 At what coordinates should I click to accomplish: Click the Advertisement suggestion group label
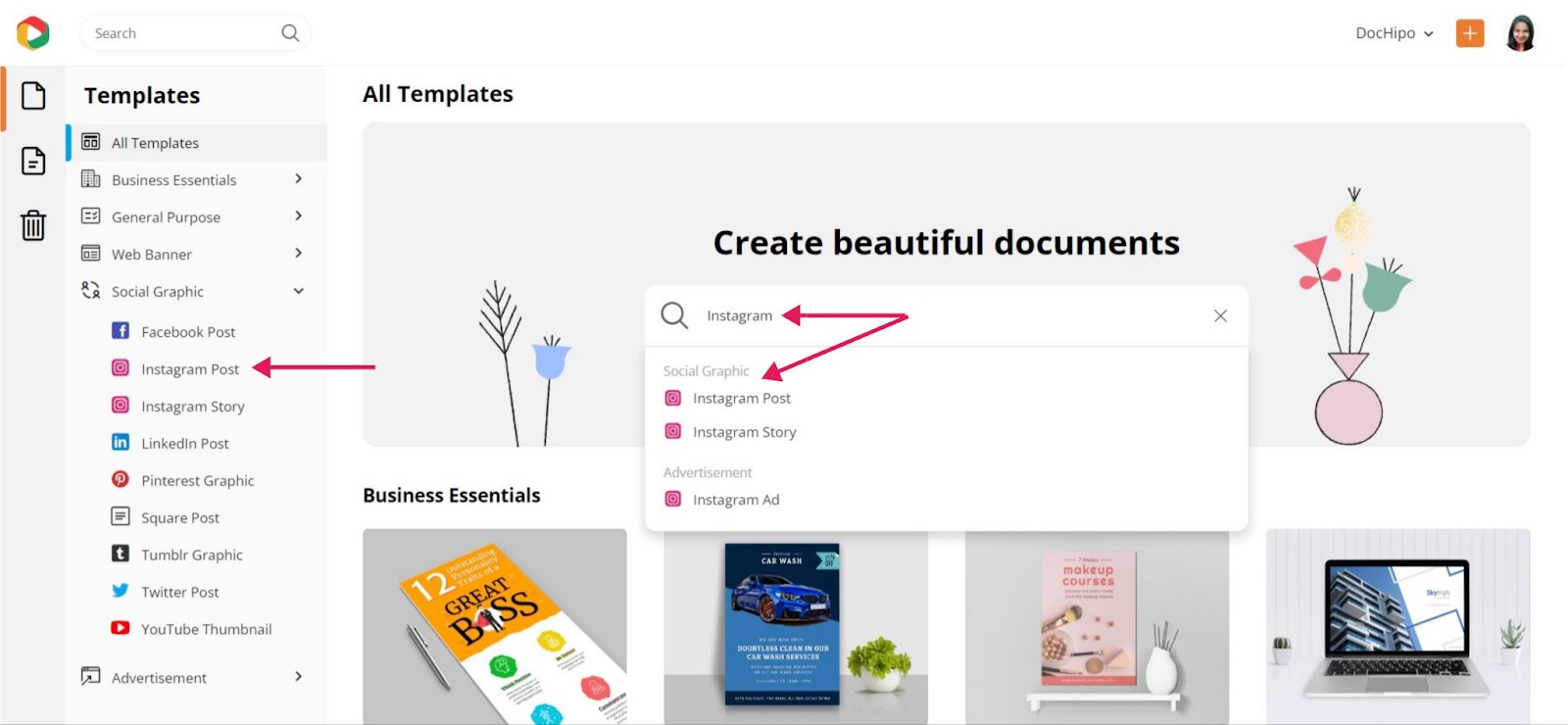(708, 472)
